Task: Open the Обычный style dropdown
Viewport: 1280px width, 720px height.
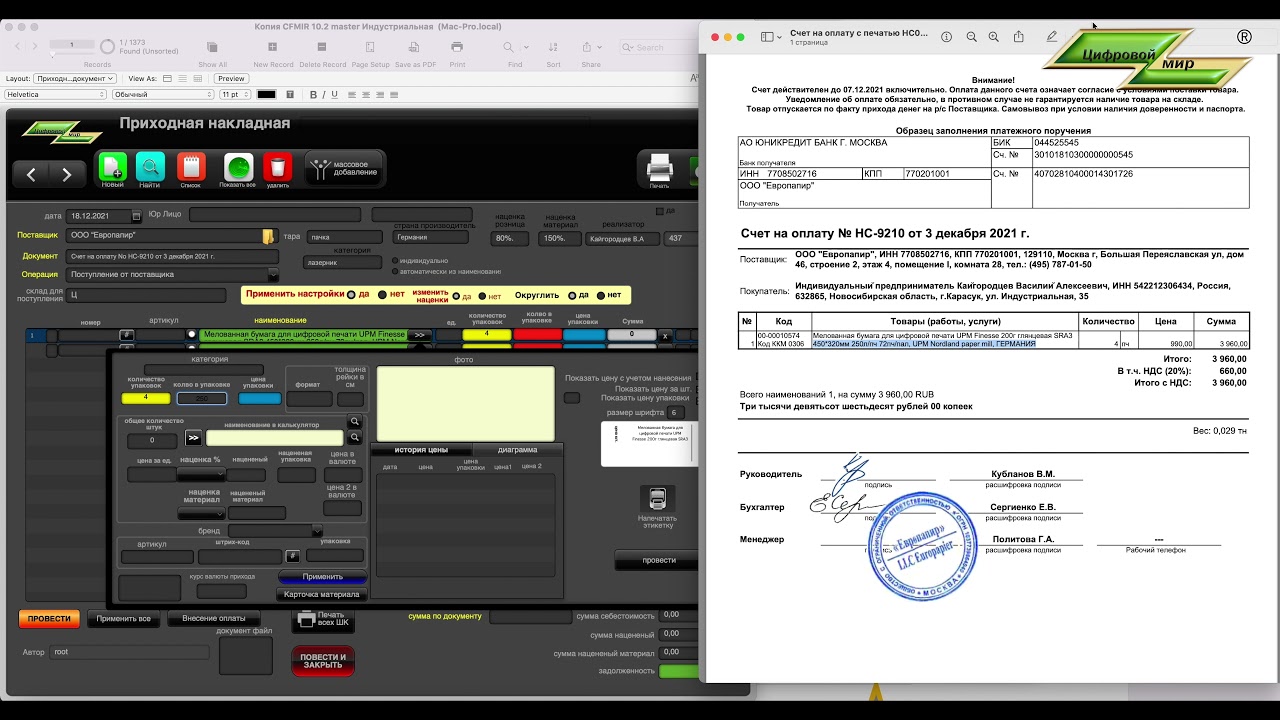Action: (161, 94)
